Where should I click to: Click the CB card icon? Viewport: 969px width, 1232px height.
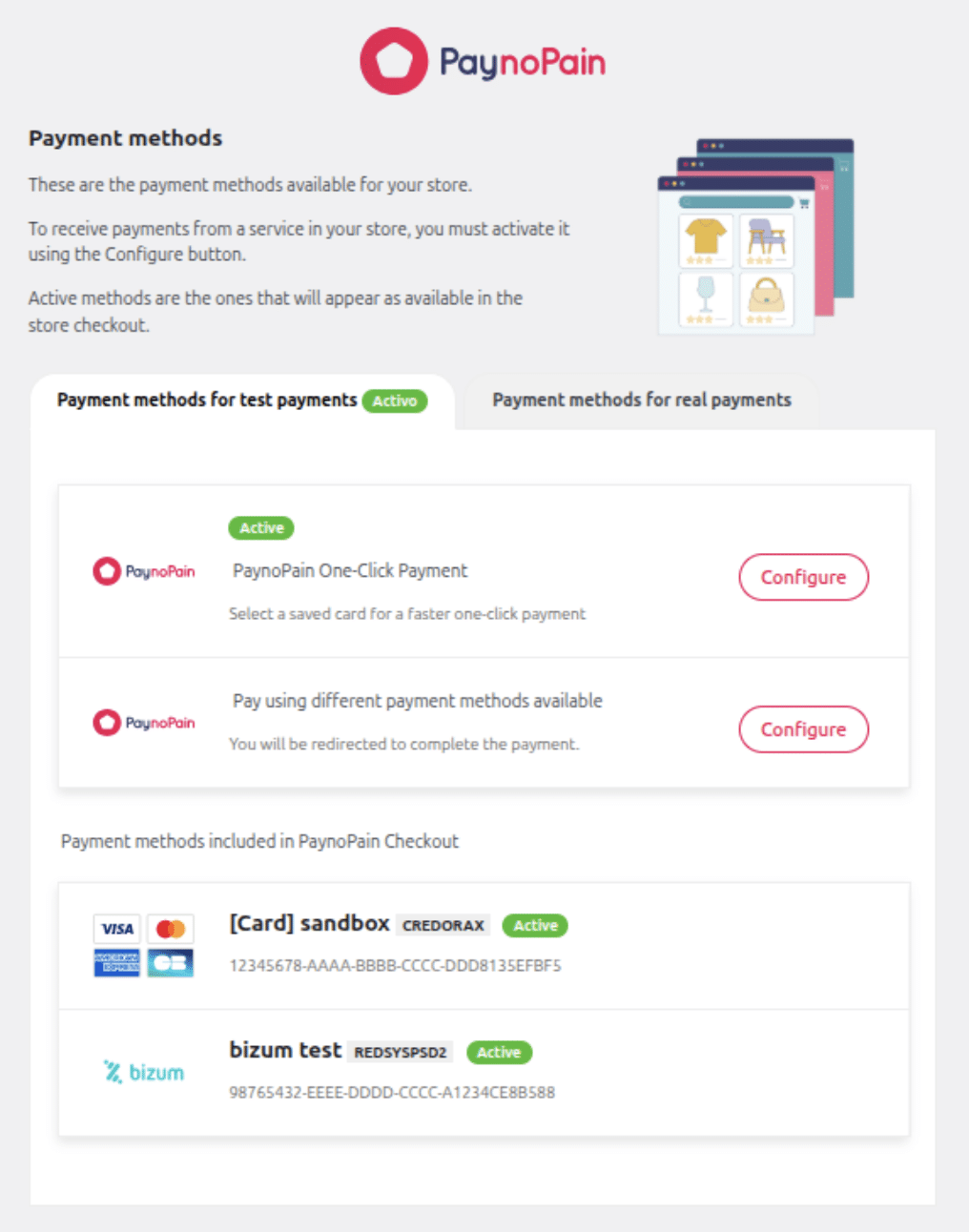(x=171, y=963)
